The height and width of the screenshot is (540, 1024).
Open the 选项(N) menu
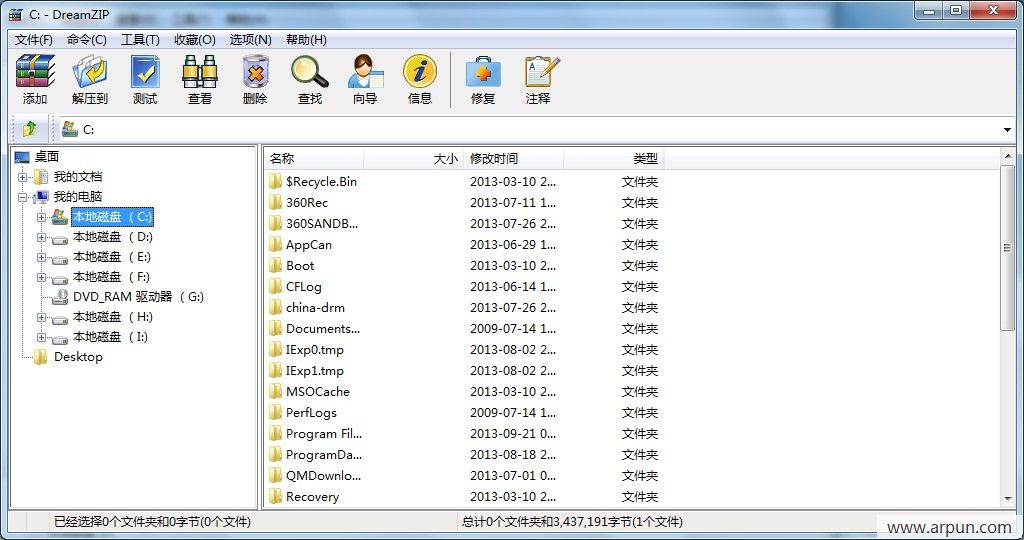pyautogui.click(x=250, y=40)
